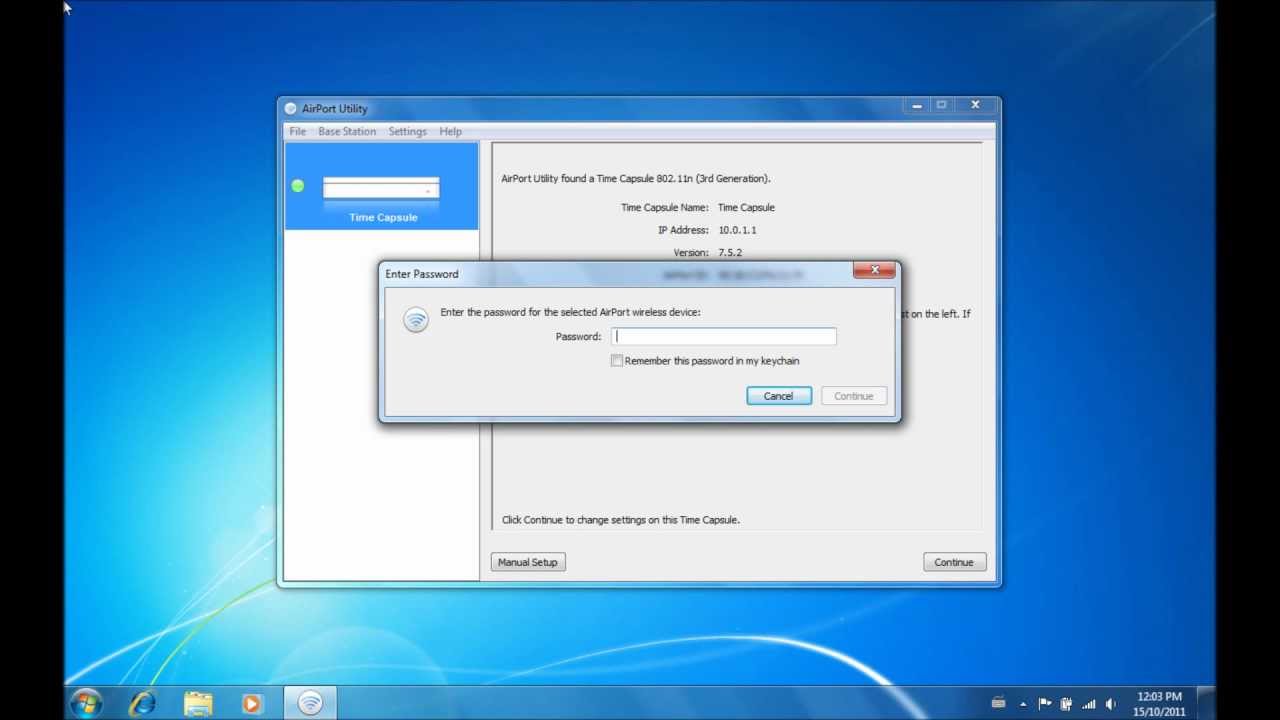Screen dimensions: 1280x720
Task: Click the Manual Setup button
Action: click(528, 562)
